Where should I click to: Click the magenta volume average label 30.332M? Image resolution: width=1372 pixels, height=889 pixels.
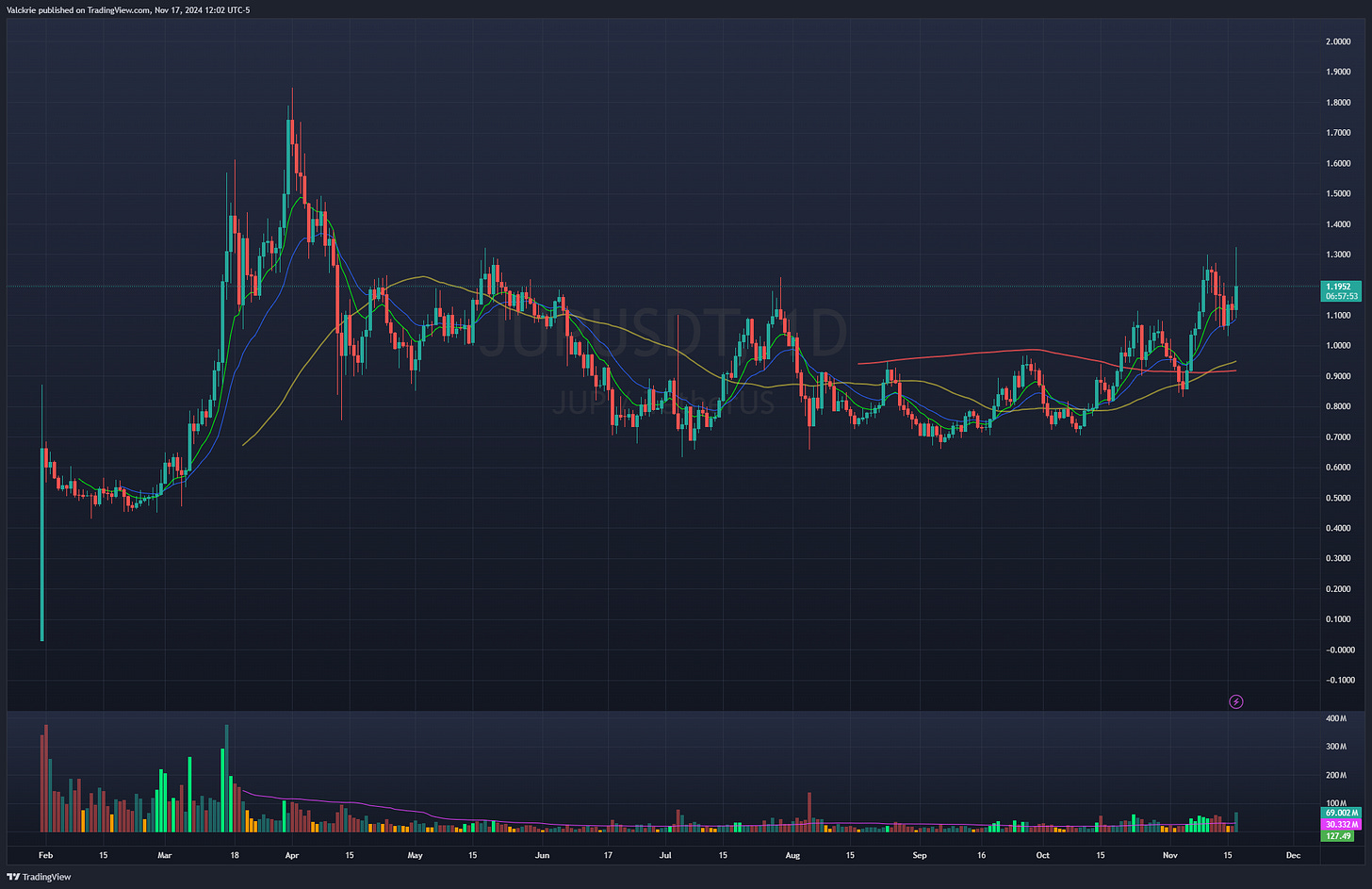(1342, 824)
